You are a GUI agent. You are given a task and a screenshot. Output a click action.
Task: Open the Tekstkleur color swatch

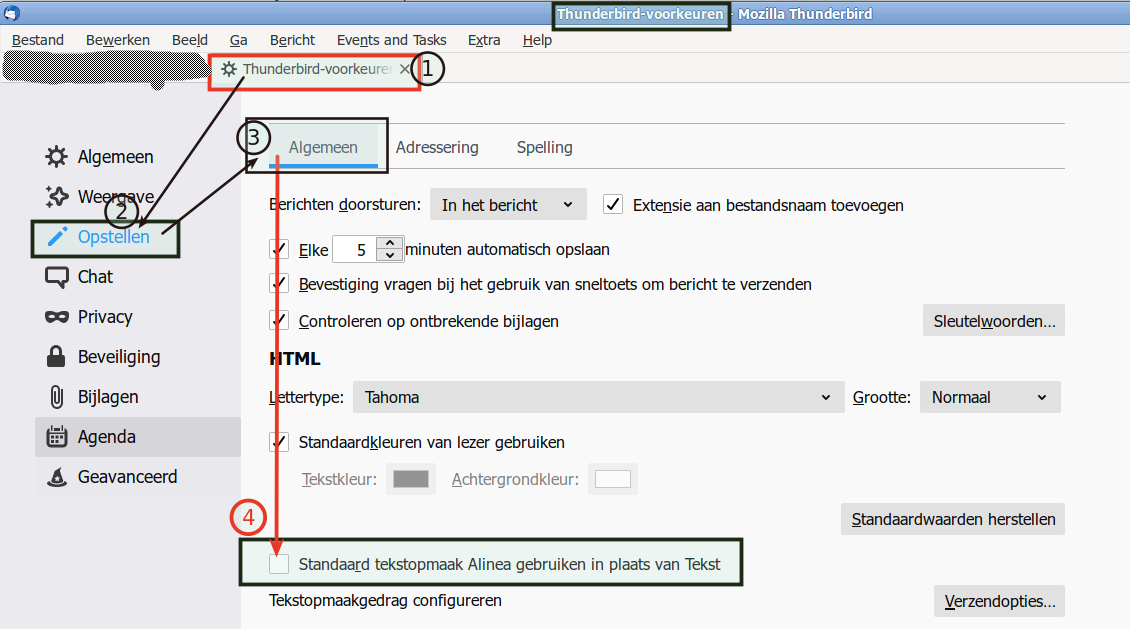(x=411, y=479)
